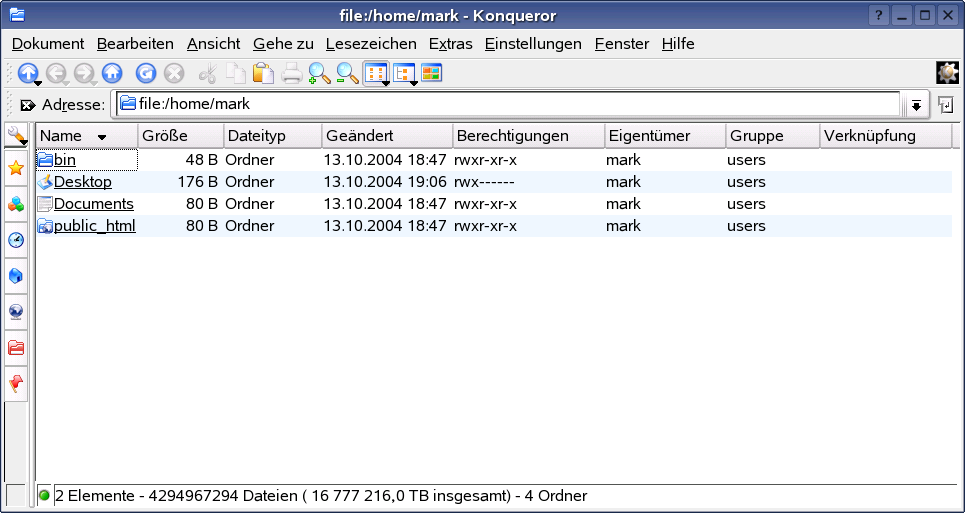The width and height of the screenshot is (965, 513).
Task: Click the Go button beside address bar
Action: pyautogui.click(x=946, y=105)
